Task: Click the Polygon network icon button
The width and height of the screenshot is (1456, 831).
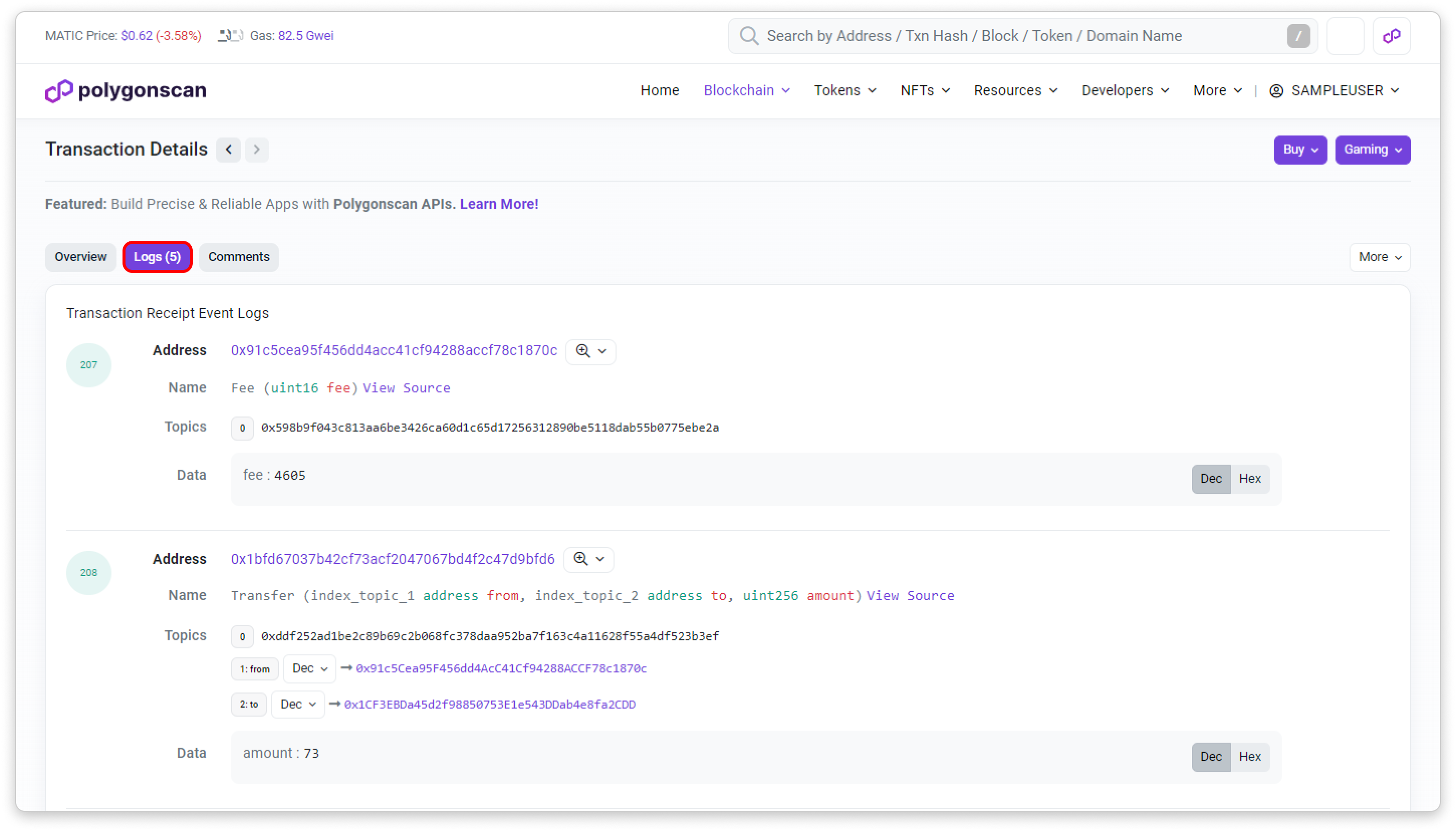Action: [x=1391, y=36]
